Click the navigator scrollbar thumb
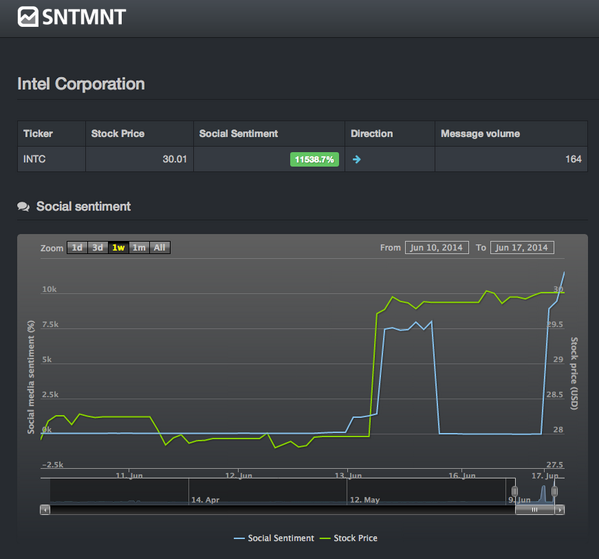Viewport: 599px width, 559px height. [x=535, y=510]
